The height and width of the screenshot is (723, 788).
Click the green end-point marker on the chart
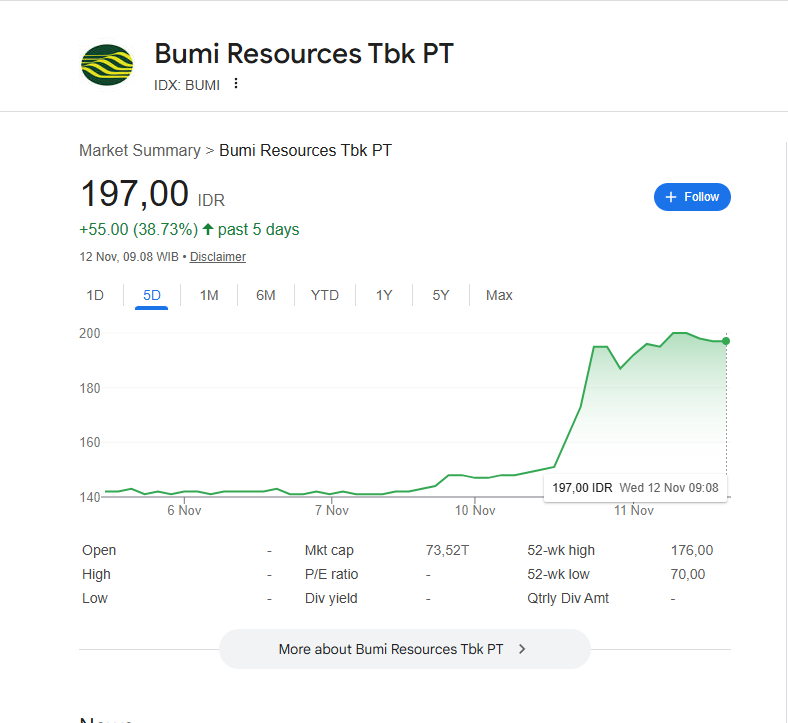click(x=726, y=341)
